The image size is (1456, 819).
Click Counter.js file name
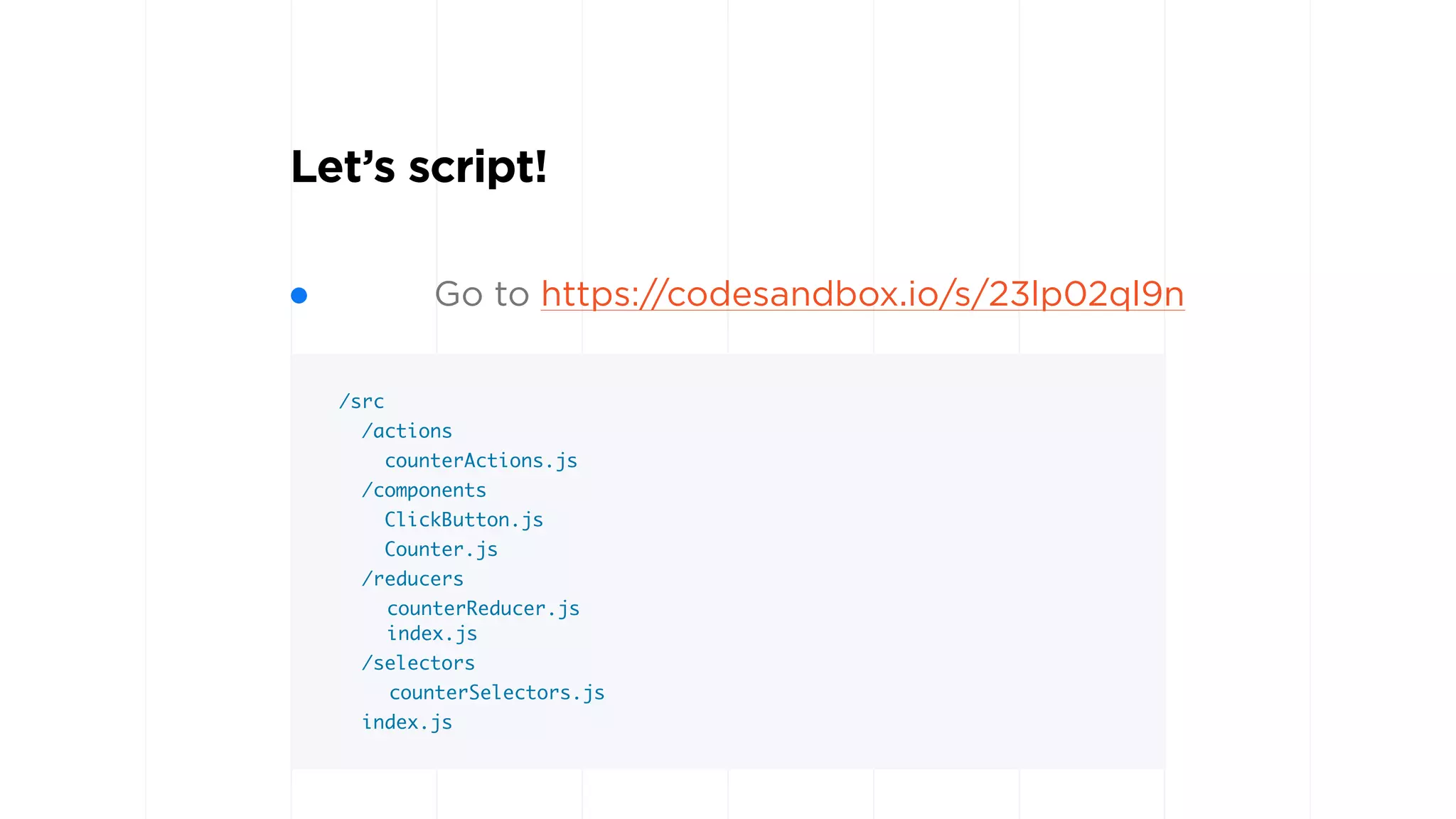(441, 550)
